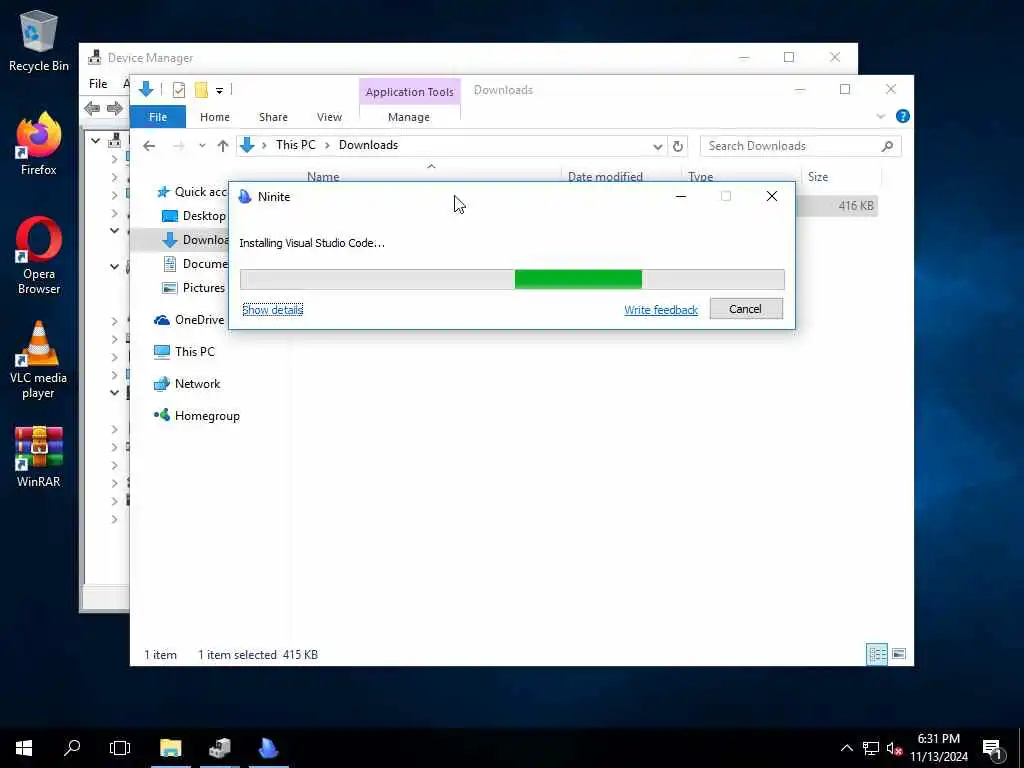The image size is (1024, 768).
Task: Go back in Explorer navigation
Action: click(149, 146)
